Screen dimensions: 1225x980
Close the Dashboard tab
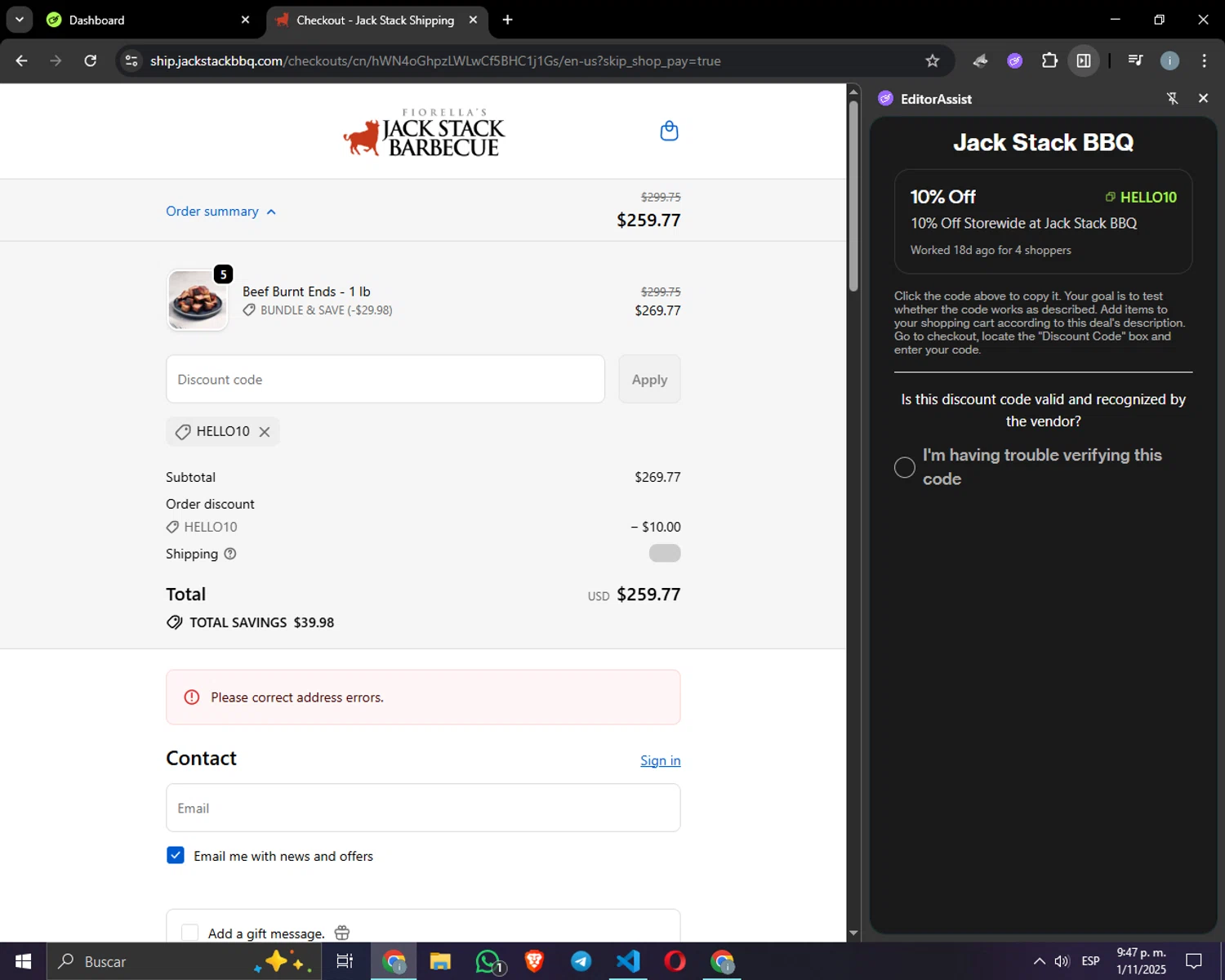coord(245,20)
